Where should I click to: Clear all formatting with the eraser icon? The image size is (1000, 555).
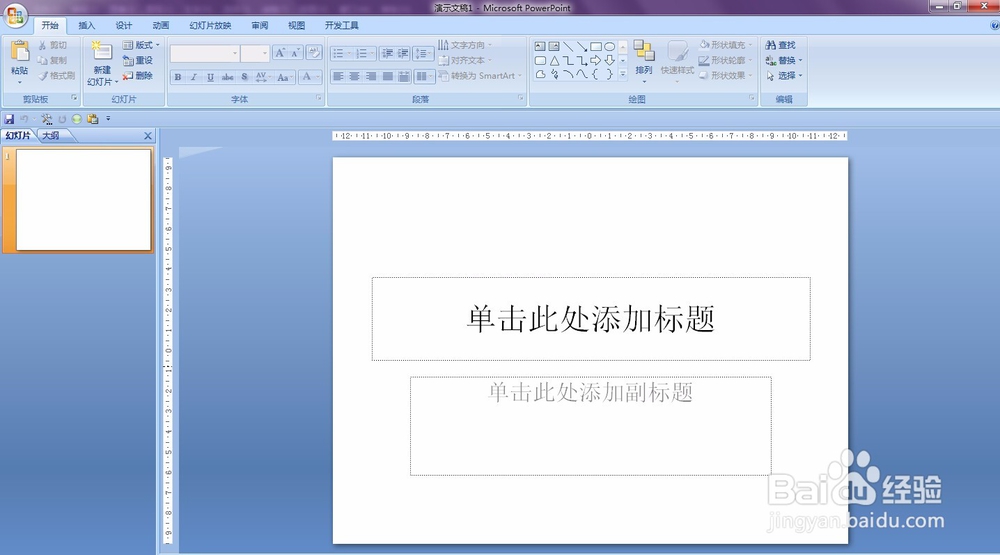click(x=314, y=53)
